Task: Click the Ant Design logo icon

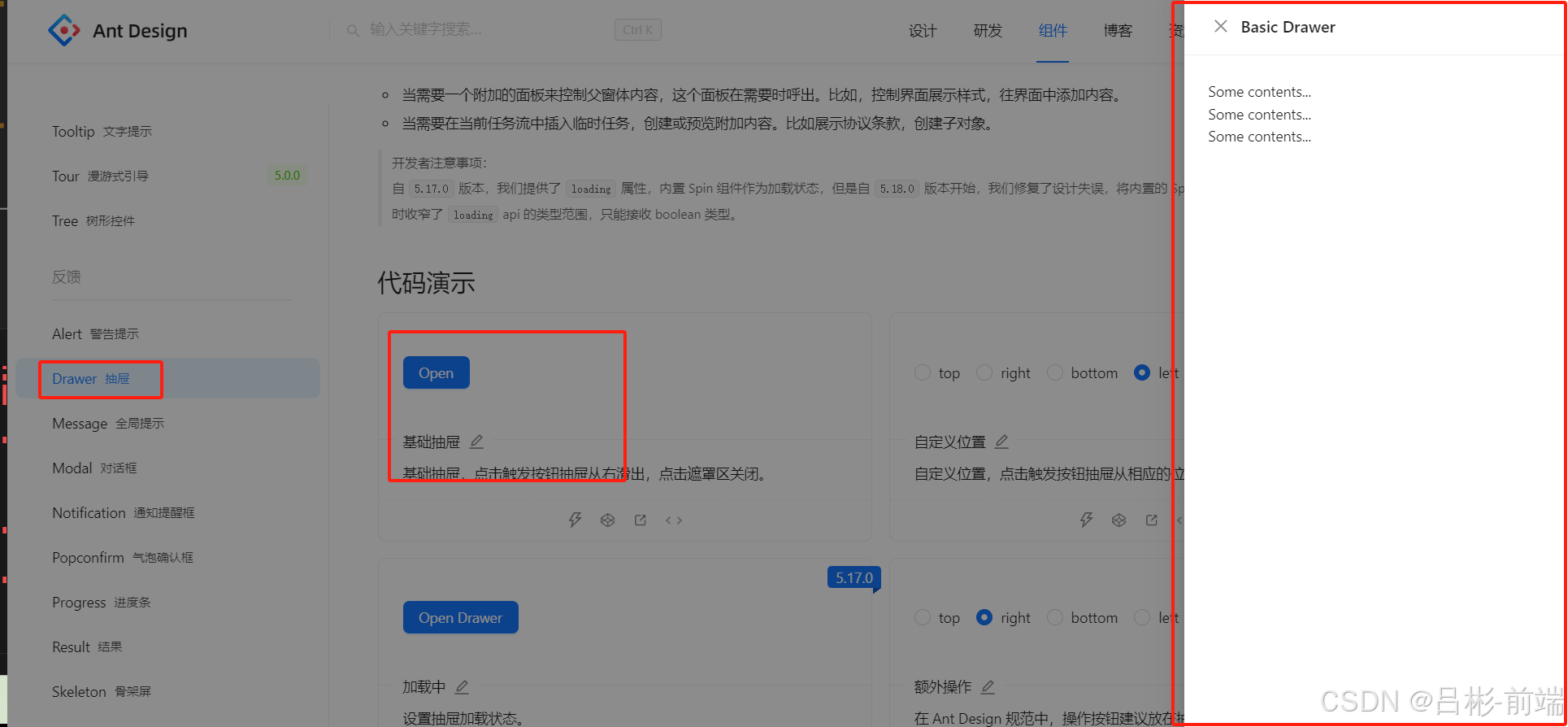Action: pos(64,30)
